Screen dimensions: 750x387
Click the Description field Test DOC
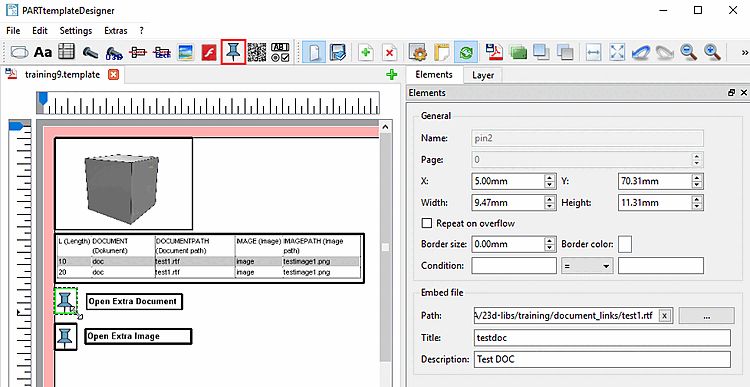pyautogui.click(x=602, y=359)
